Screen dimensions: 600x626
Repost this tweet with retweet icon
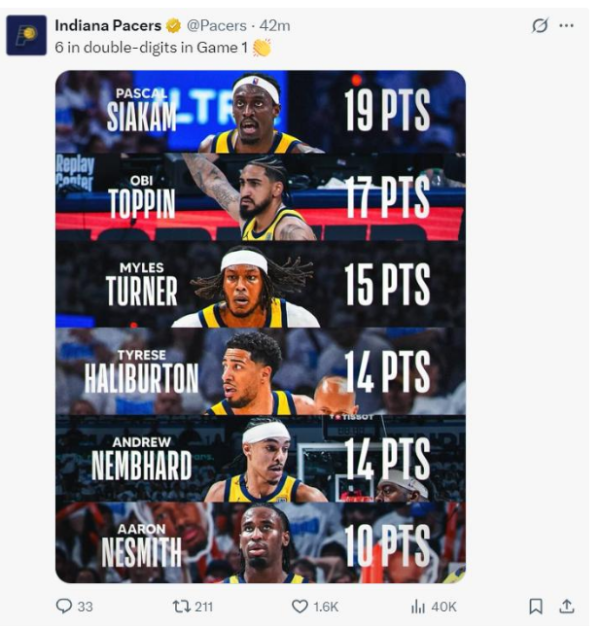coord(180,607)
